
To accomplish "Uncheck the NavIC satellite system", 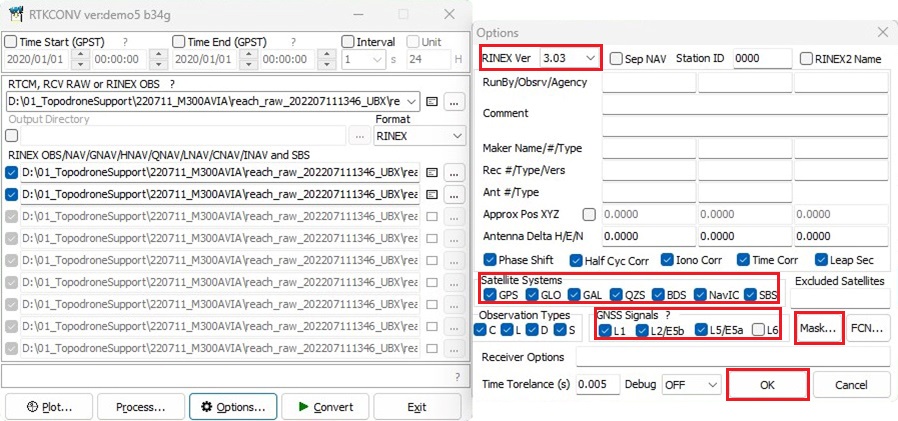I will 700,295.
